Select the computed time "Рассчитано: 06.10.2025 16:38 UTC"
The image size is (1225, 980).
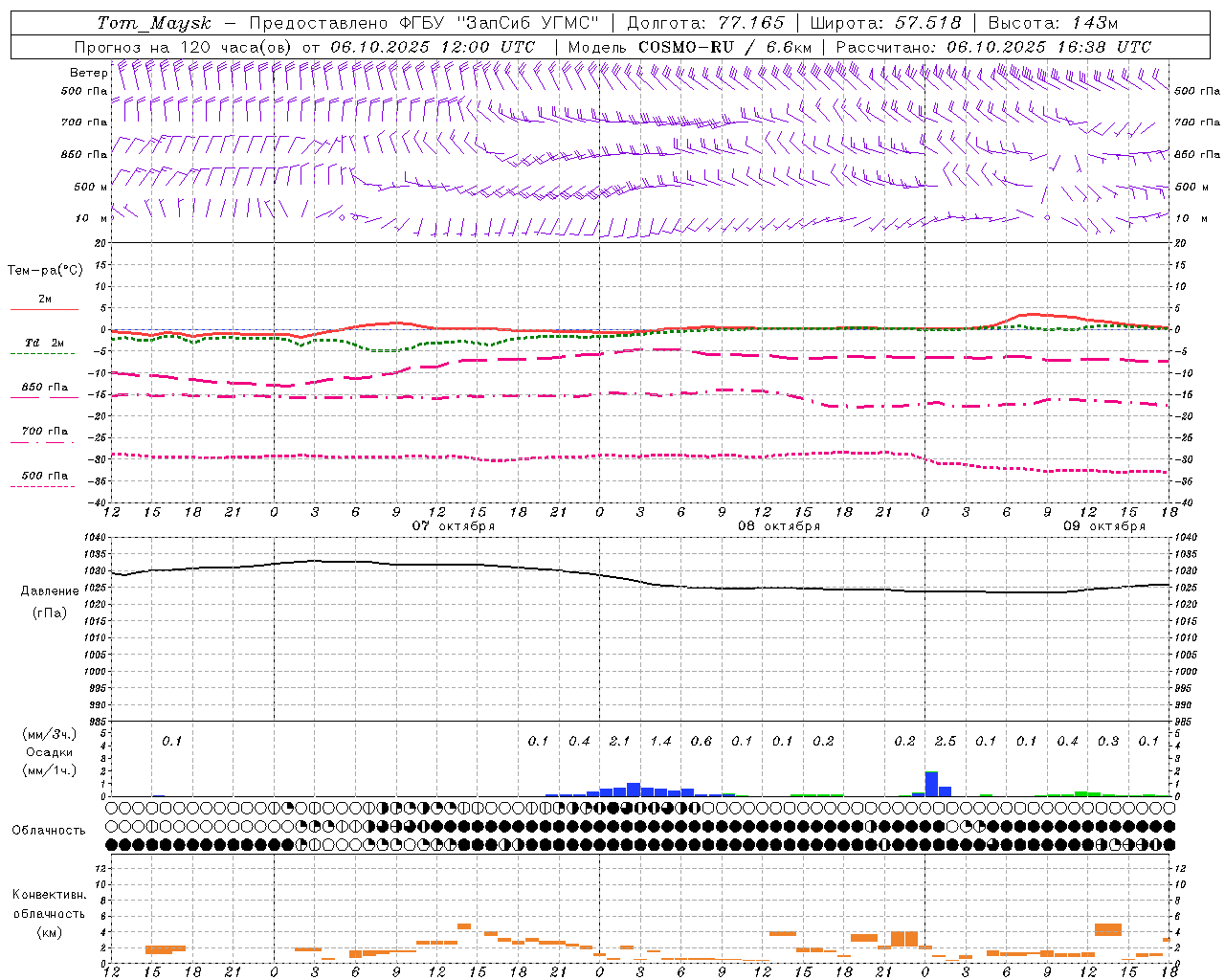pos(993,47)
